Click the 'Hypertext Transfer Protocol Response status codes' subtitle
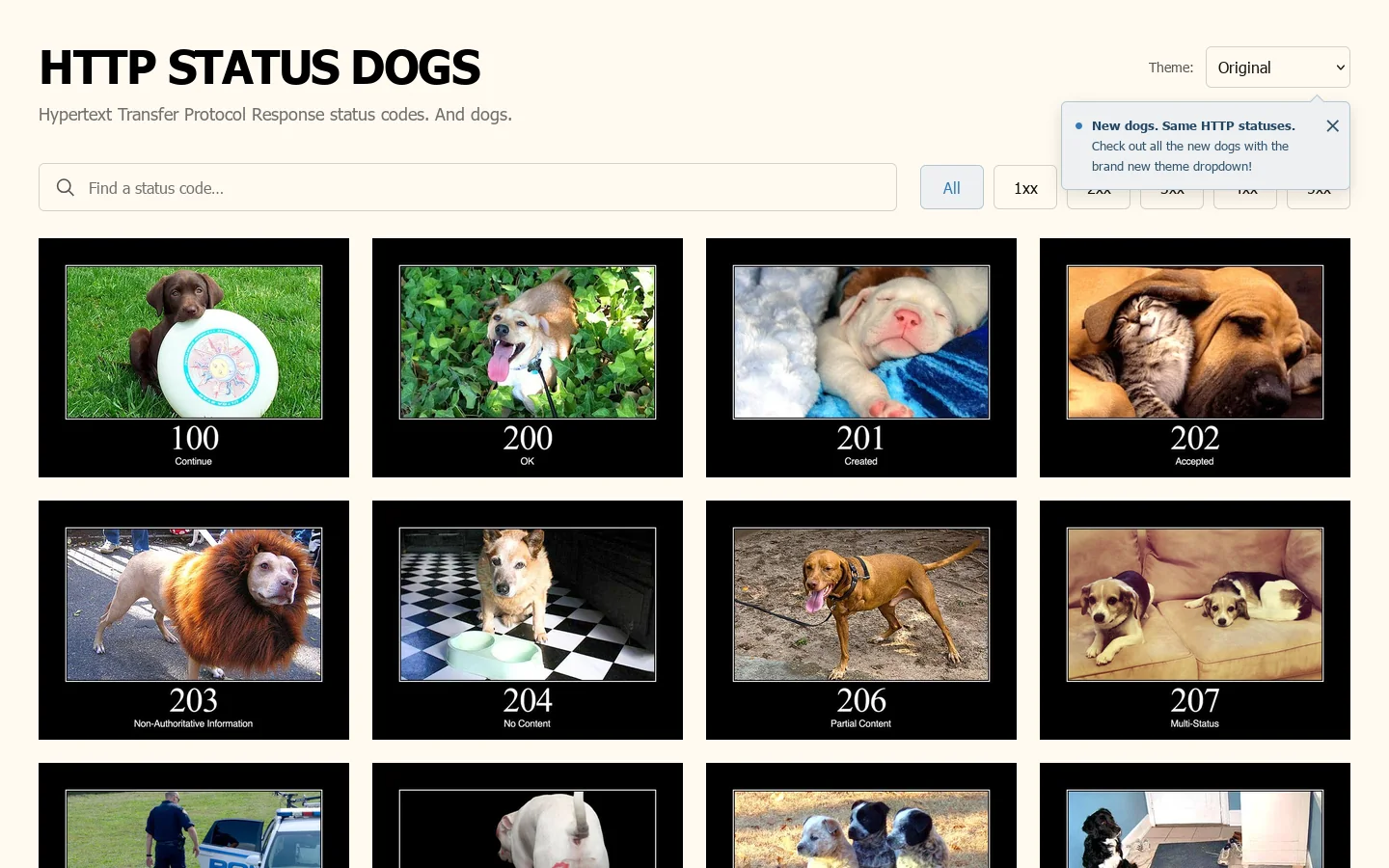Screen dimensions: 1389x868 coord(275,115)
